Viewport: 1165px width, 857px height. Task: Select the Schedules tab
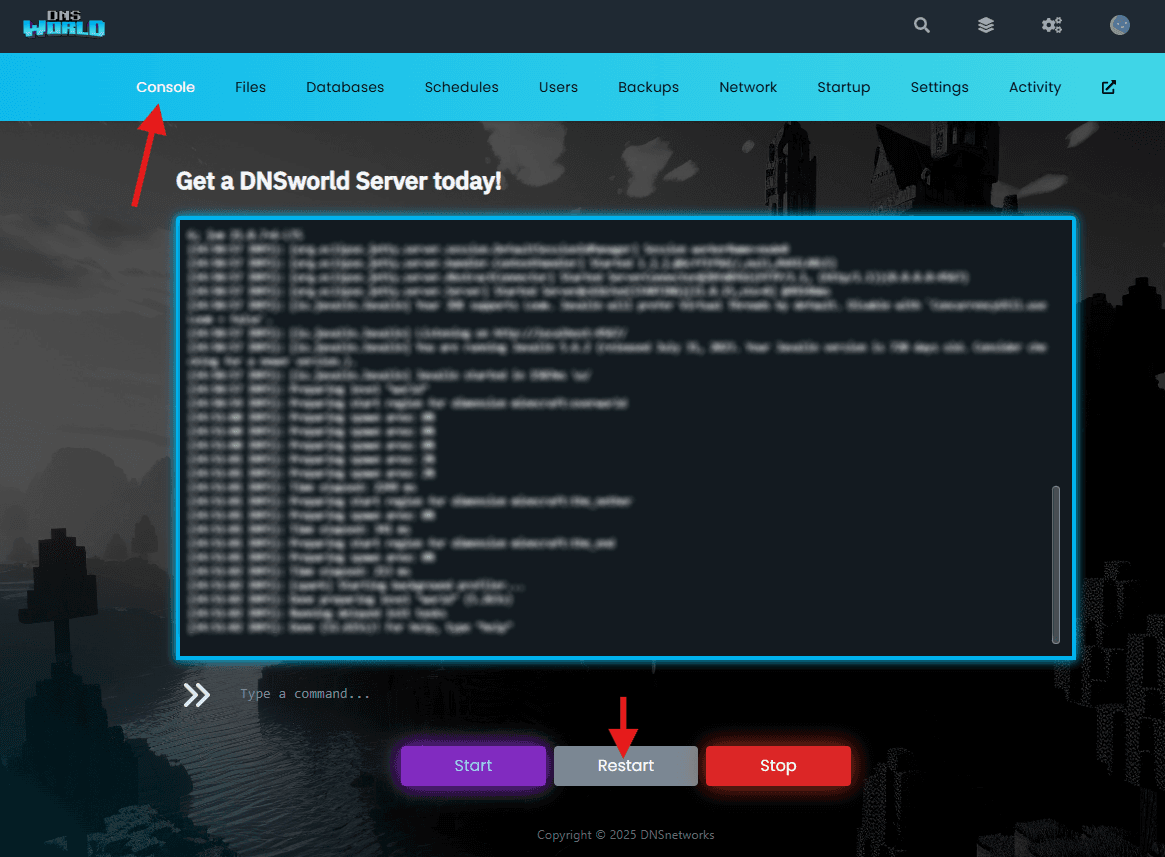461,87
